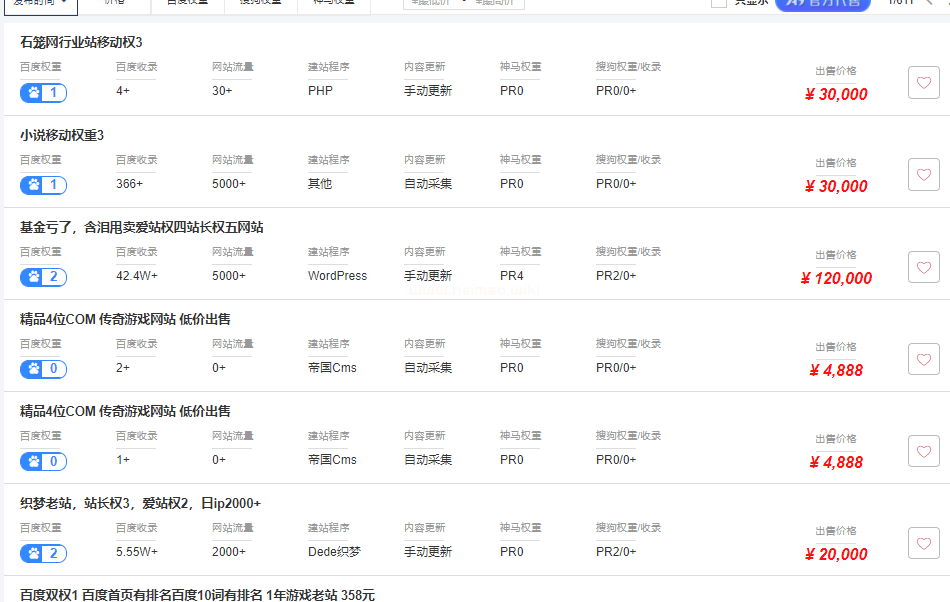Screen dimensions: 950x602
Task: Click the ¥120,000 price on 基金亏了 listing
Action: [x=836, y=278]
